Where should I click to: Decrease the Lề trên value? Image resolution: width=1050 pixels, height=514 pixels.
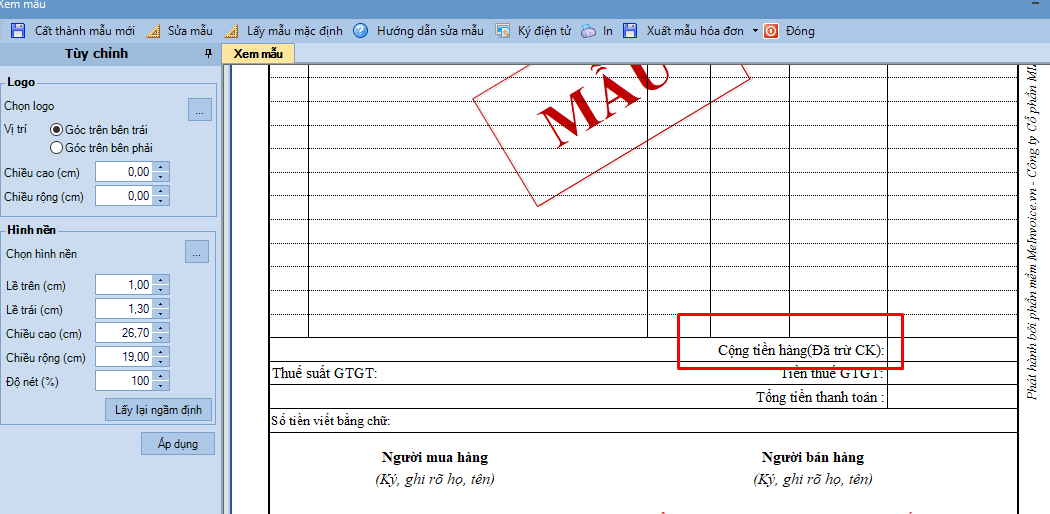pos(161,290)
